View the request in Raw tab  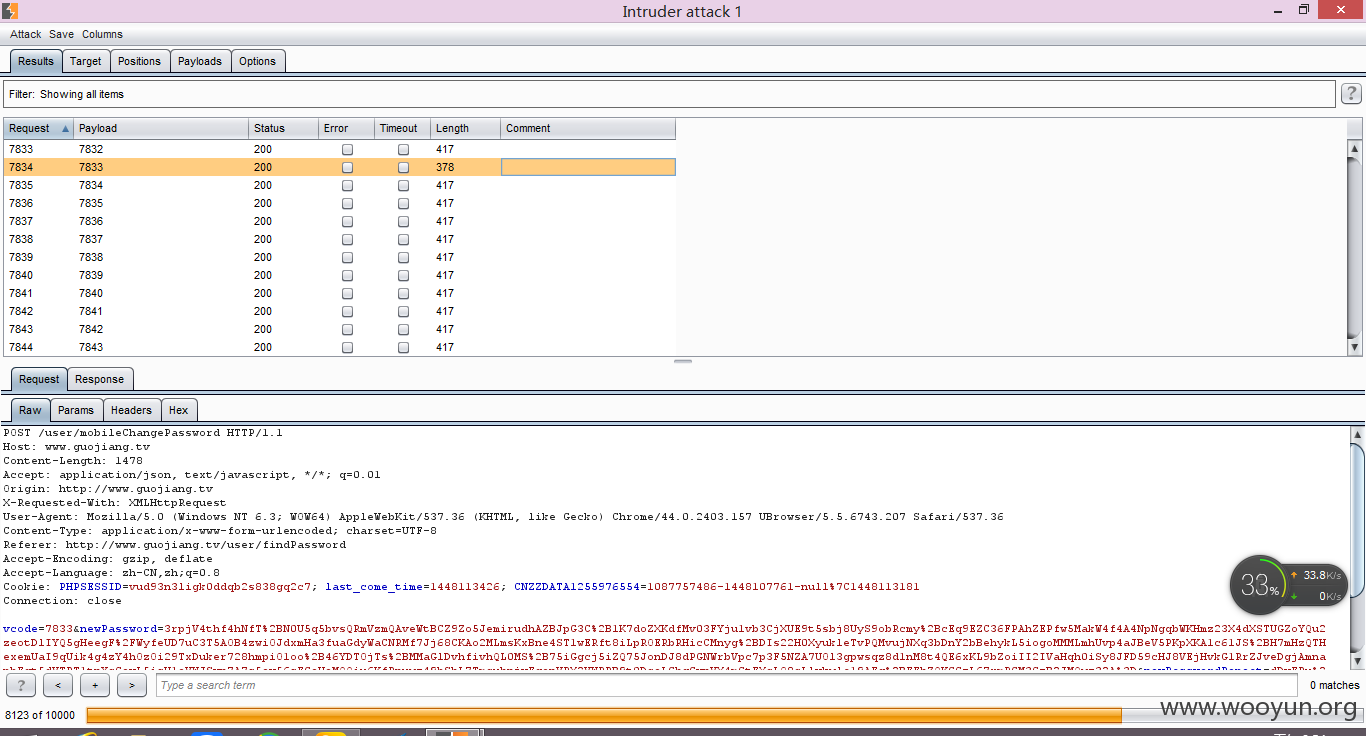click(30, 410)
